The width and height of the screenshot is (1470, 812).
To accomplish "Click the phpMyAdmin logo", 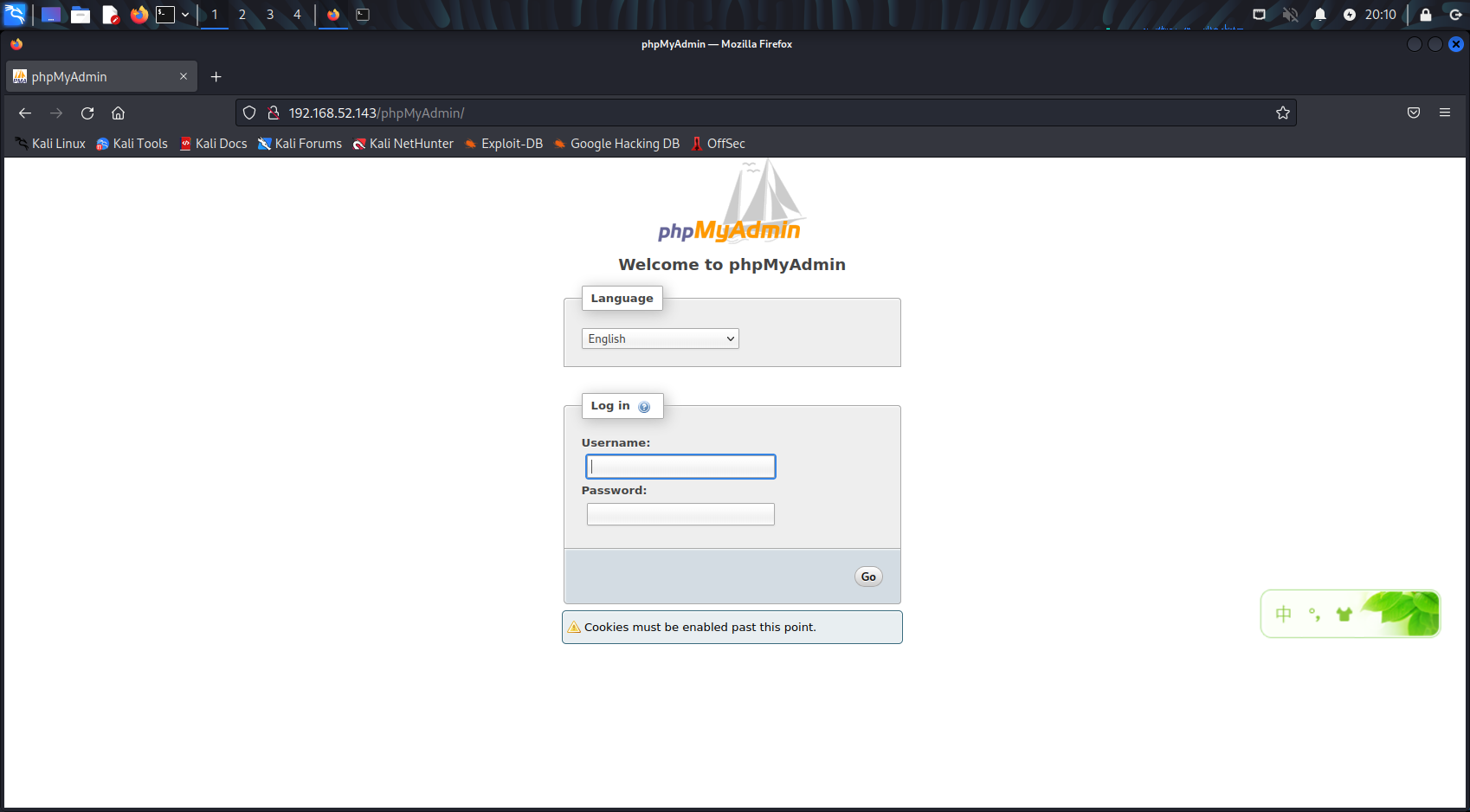I will pyautogui.click(x=732, y=202).
